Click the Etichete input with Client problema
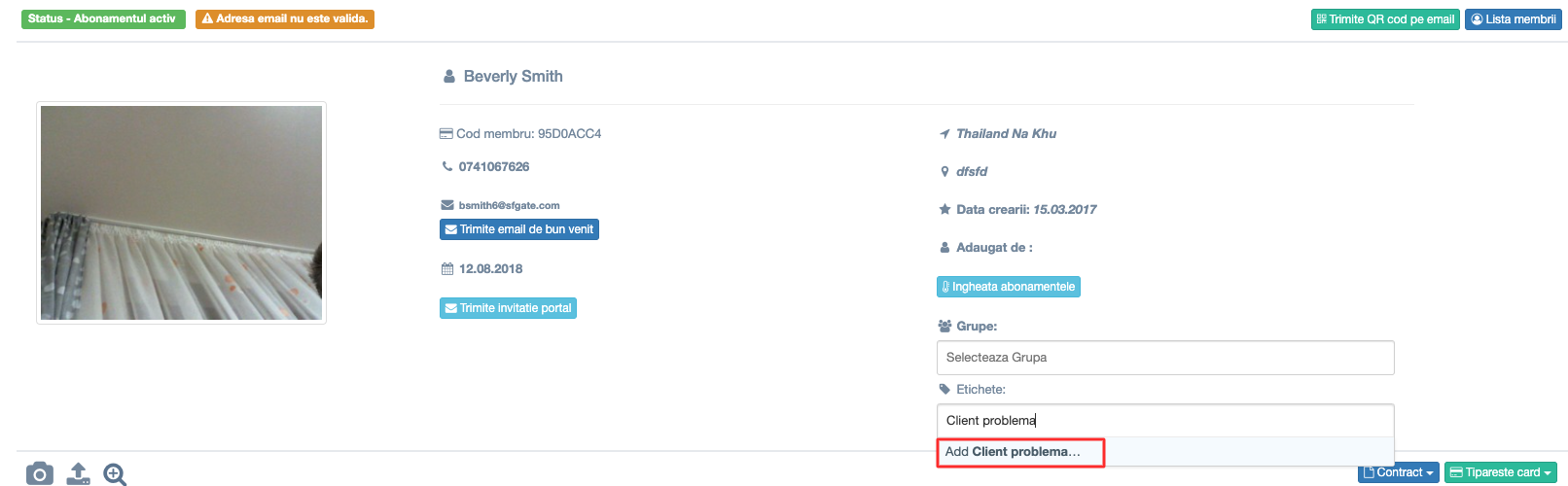Viewport: 1568px width, 486px height. 1165,421
